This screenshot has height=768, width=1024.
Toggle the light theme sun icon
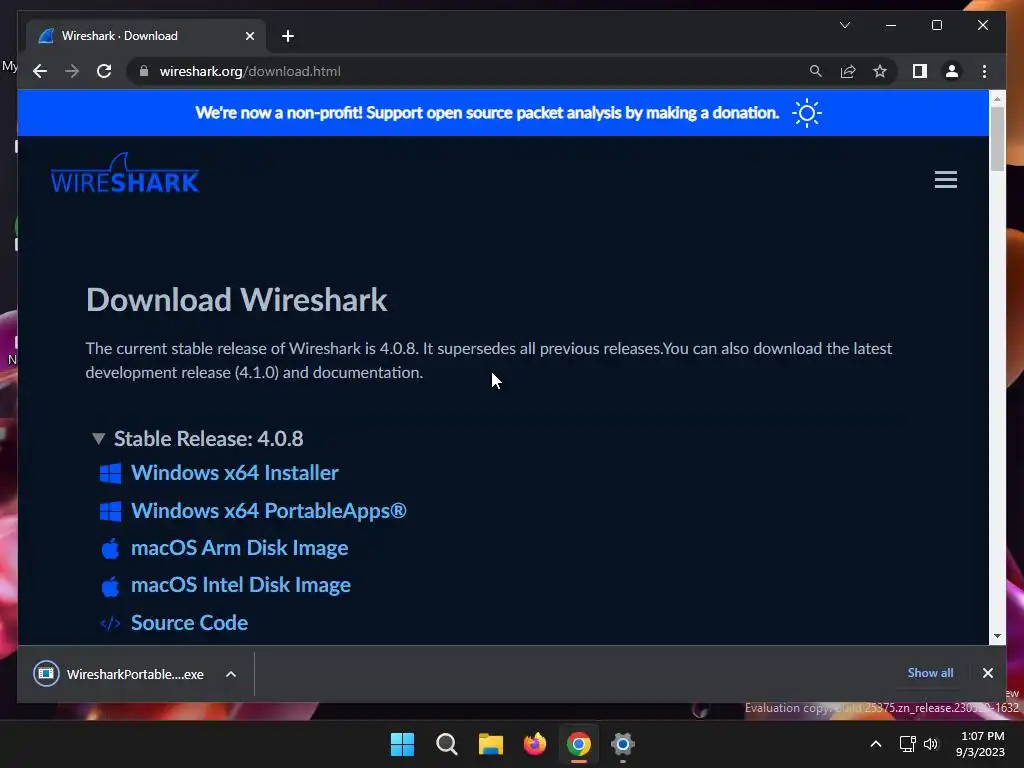[x=807, y=113]
